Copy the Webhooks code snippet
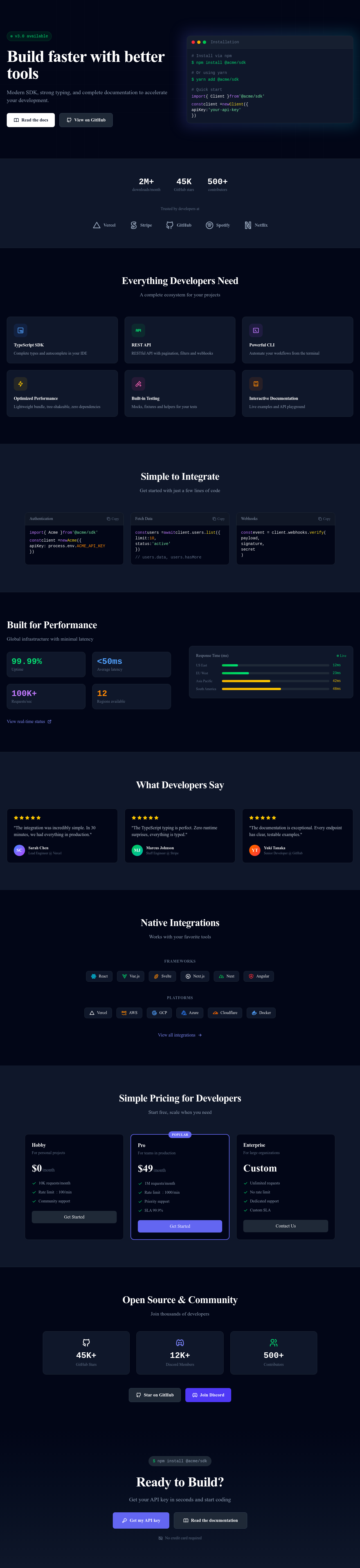The image size is (360, 1568). [324, 519]
